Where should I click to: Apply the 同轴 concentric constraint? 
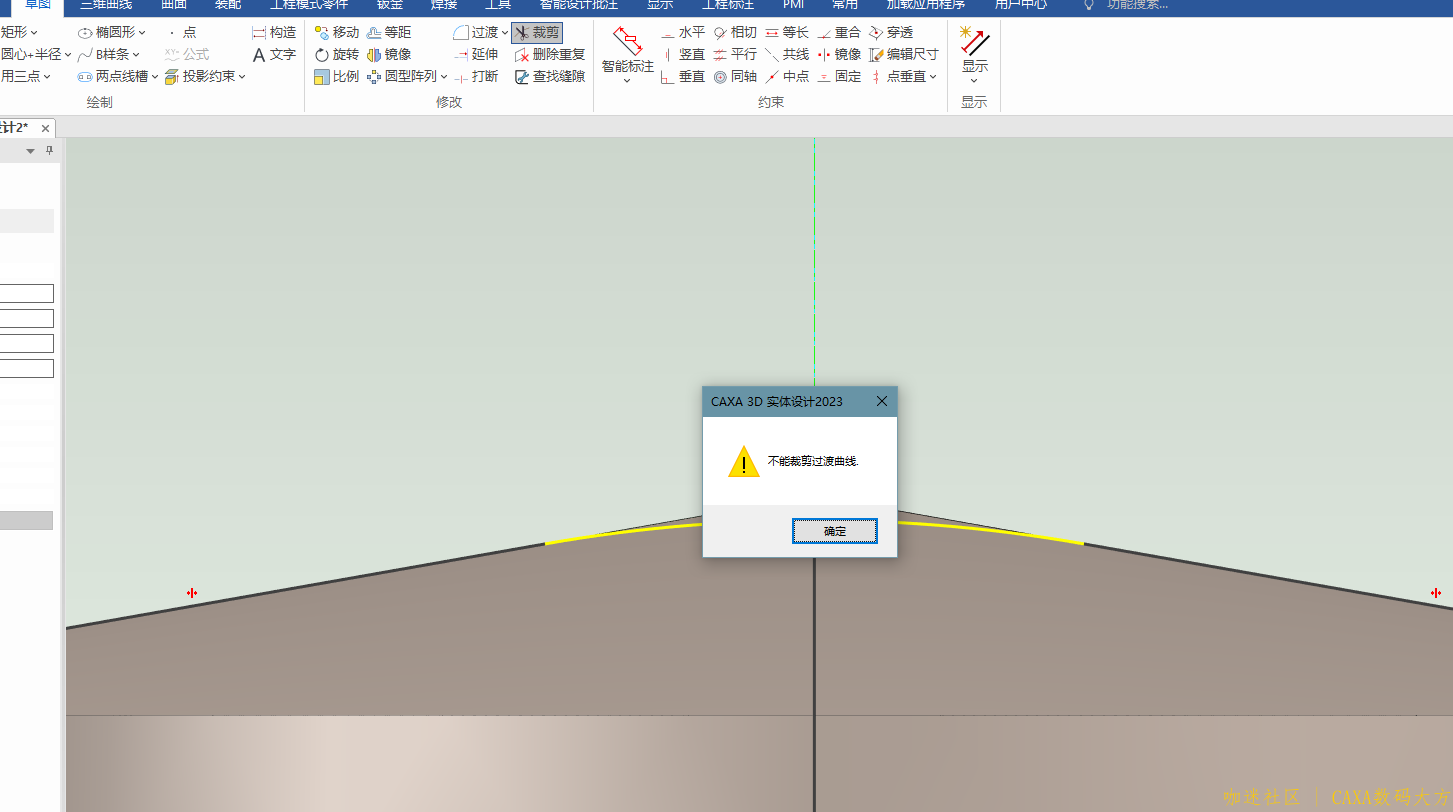coord(735,77)
